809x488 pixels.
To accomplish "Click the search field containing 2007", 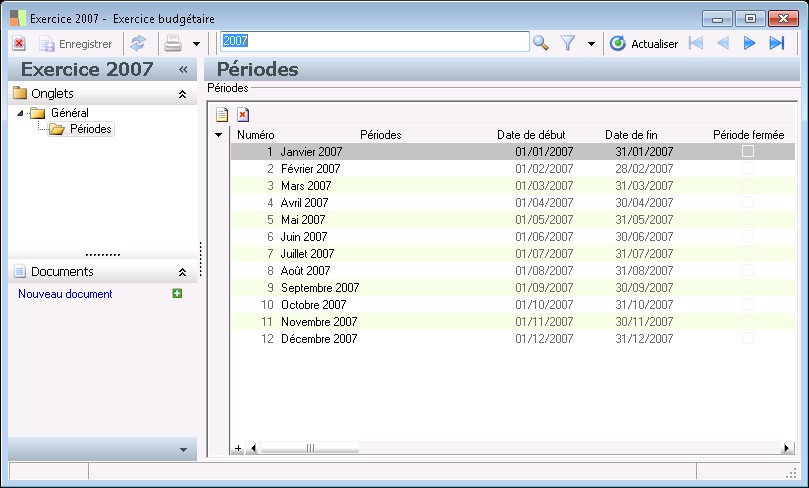I will coord(375,41).
